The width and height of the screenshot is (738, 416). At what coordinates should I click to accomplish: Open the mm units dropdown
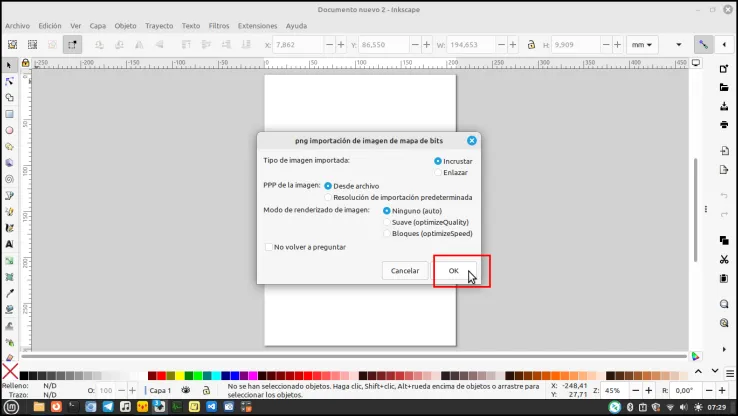[642, 45]
